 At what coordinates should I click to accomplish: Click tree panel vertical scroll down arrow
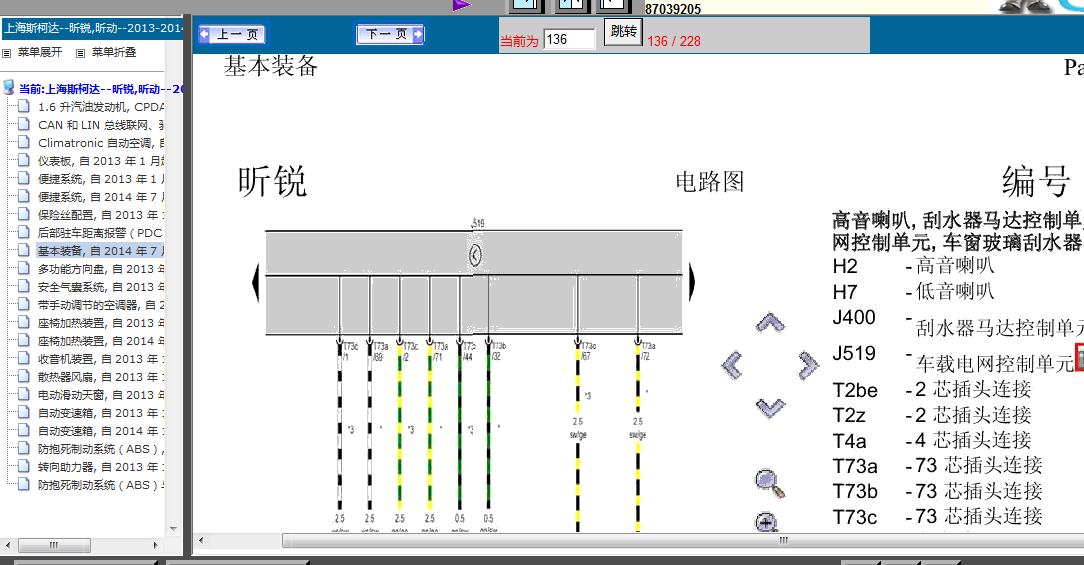(x=173, y=528)
